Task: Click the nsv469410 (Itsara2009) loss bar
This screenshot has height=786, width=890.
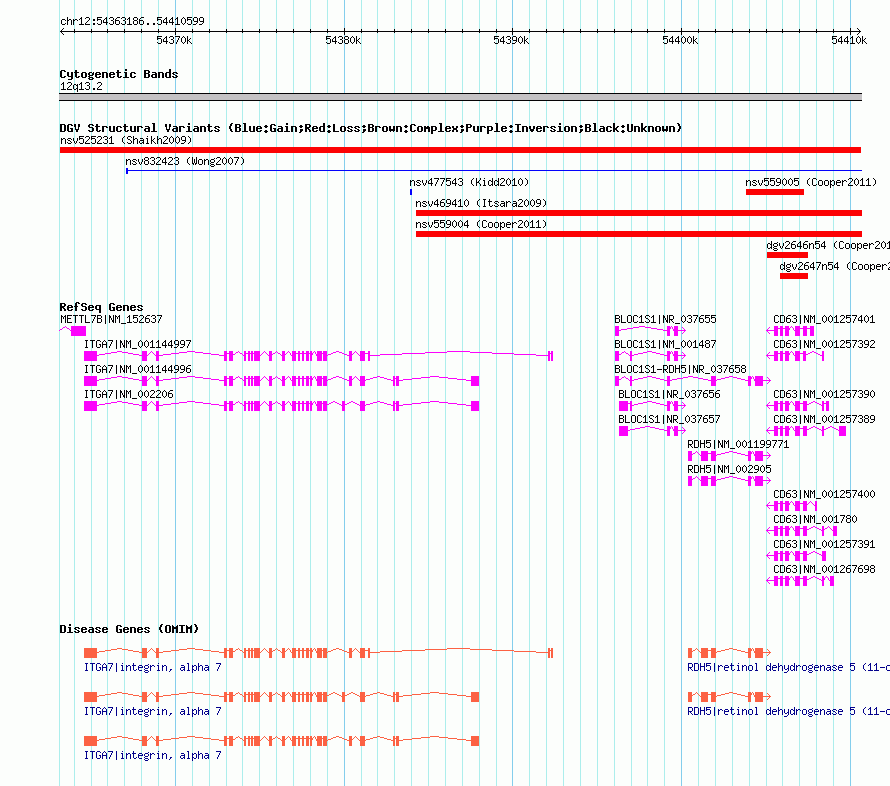Action: (639, 213)
